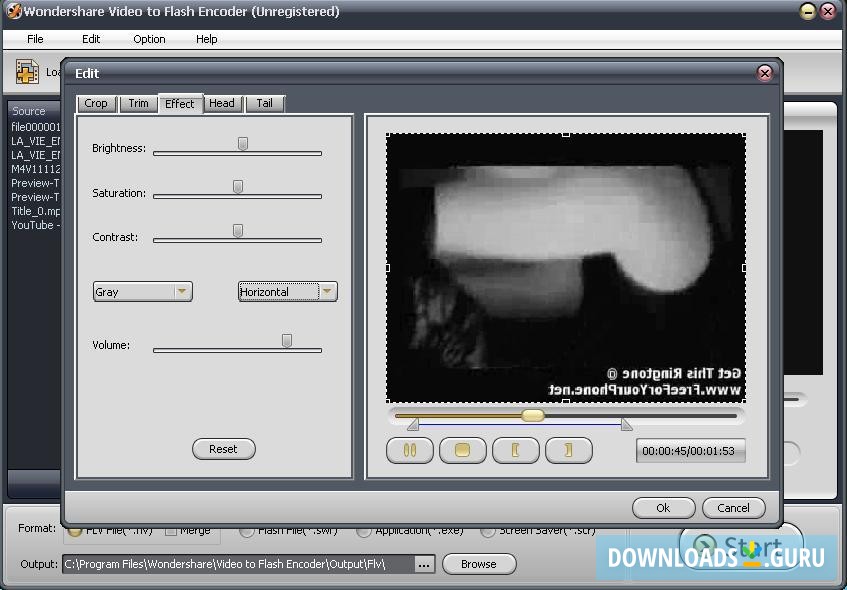Click the Load video icon on the toolbar

(x=25, y=71)
